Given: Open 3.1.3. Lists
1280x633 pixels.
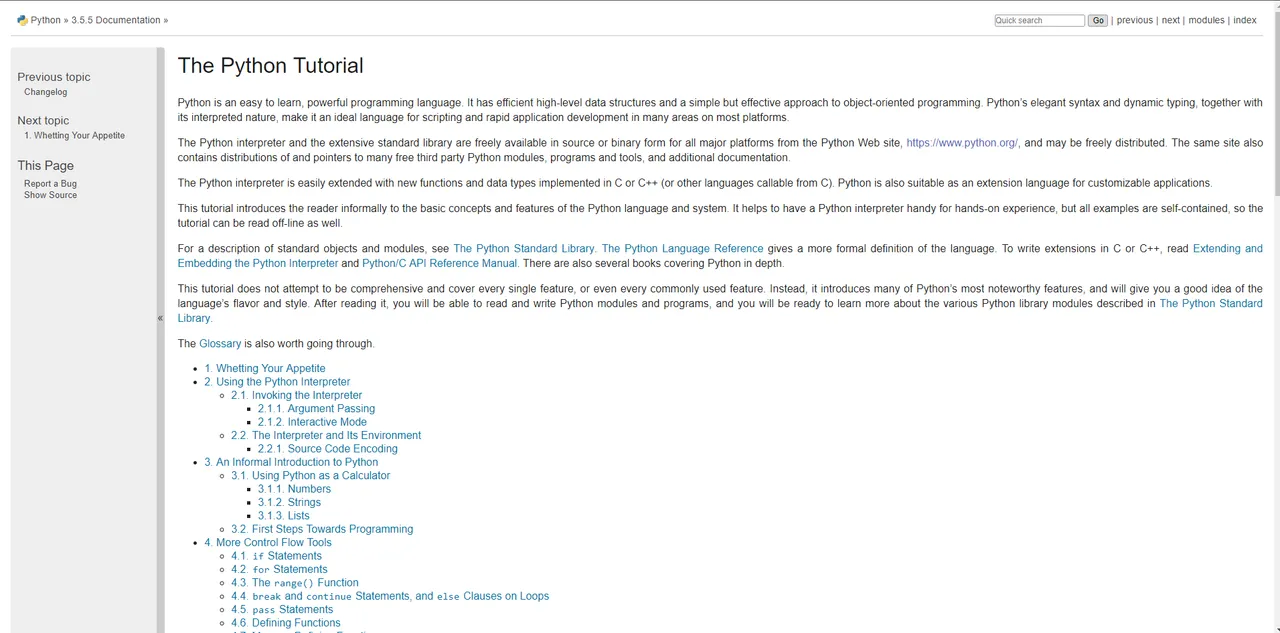Looking at the screenshot, I should [x=283, y=516].
